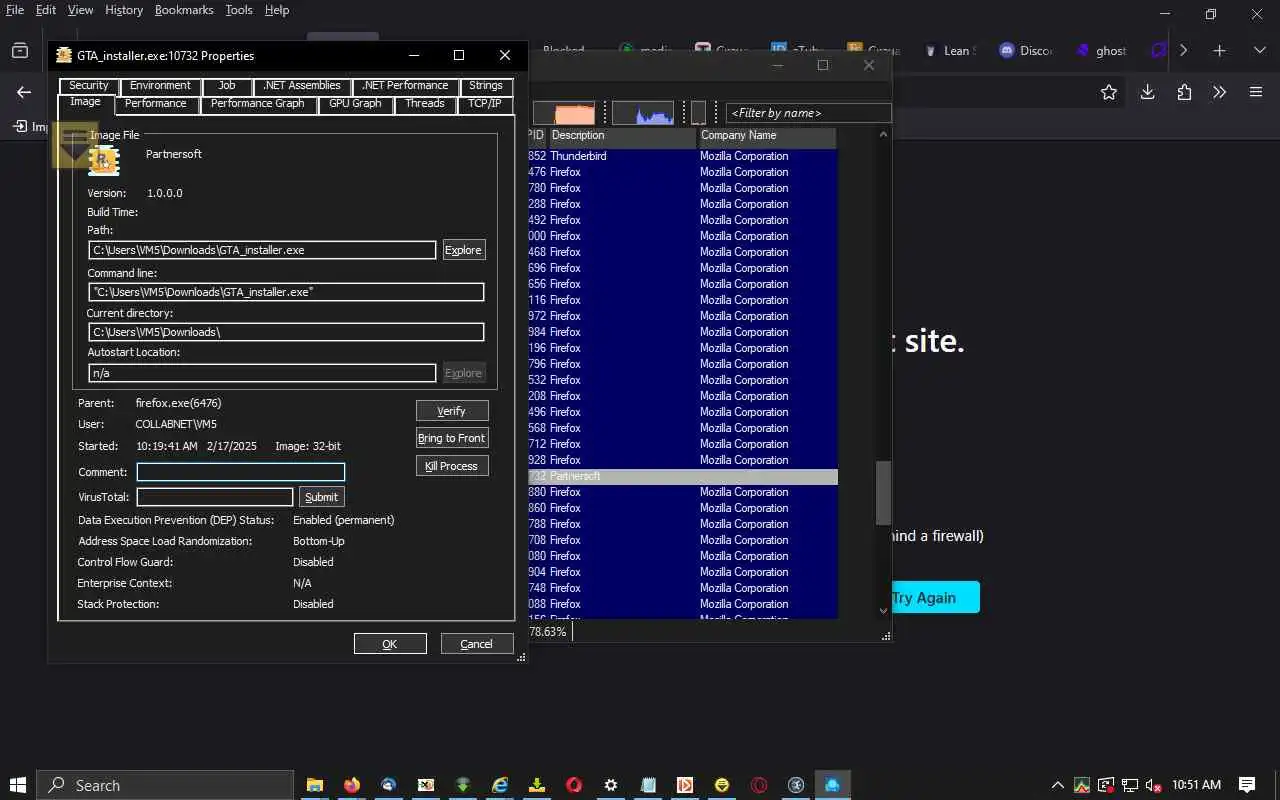Open the Discord browser tab
This screenshot has height=800, width=1280.
[1026, 50]
